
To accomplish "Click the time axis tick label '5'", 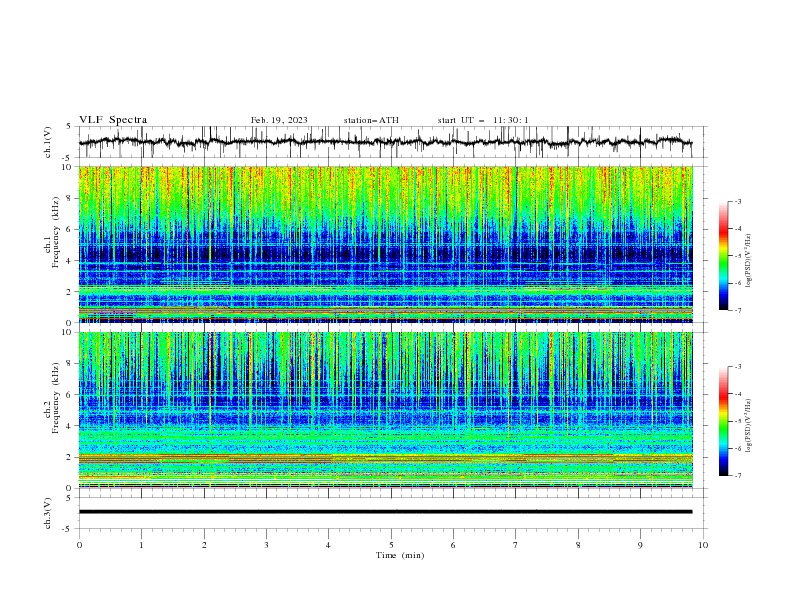I will click(391, 545).
